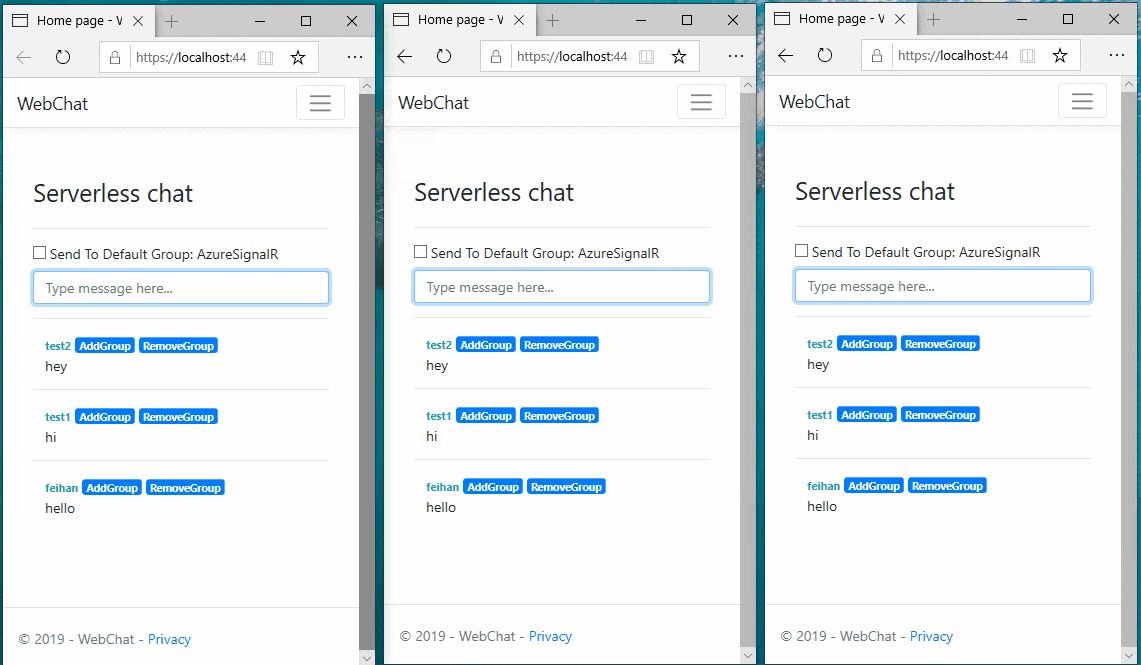Click RemoveGroup for test2 in left window
The width and height of the screenshot is (1141, 665).
coord(178,346)
